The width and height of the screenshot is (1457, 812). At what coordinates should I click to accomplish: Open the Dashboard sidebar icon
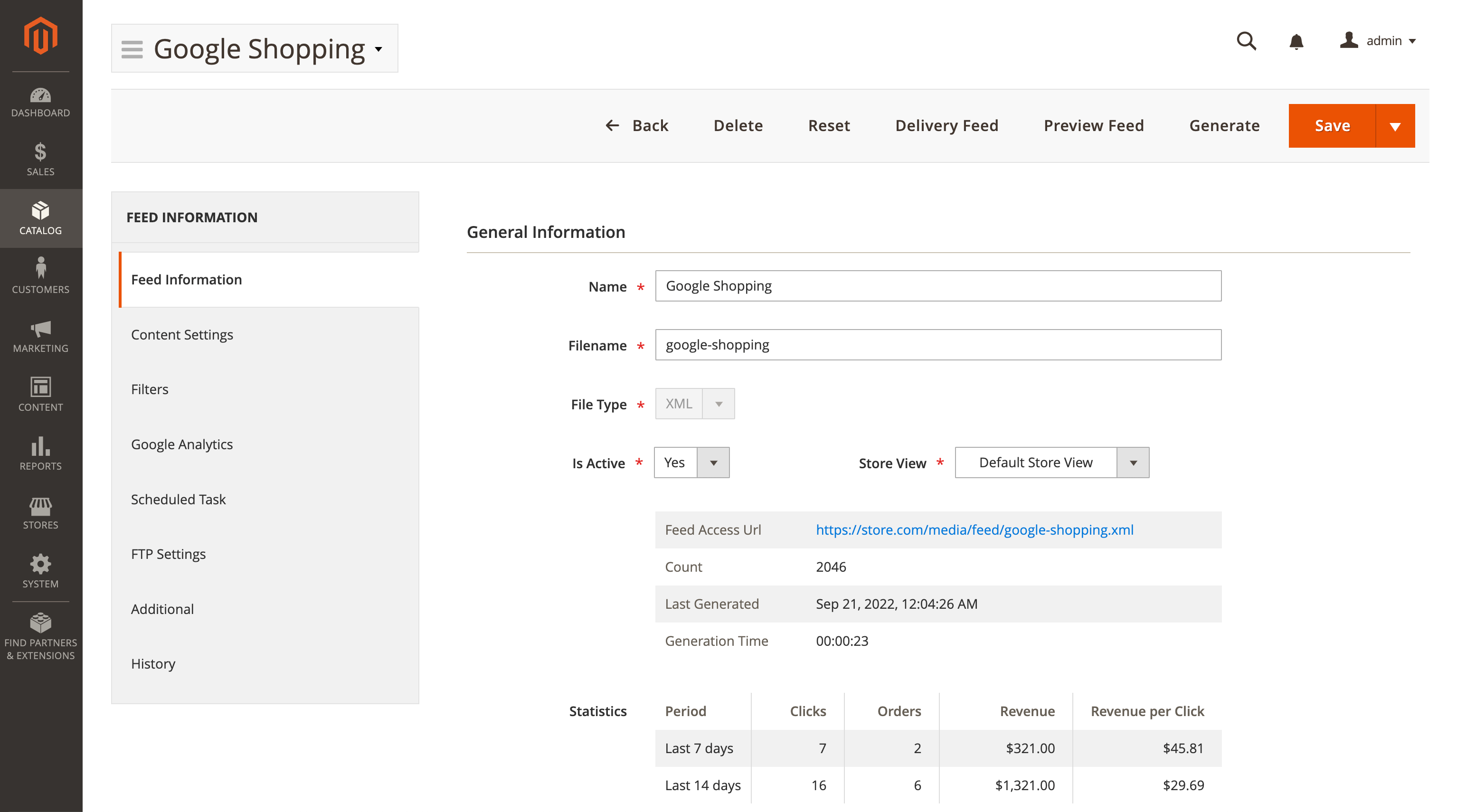point(41,103)
